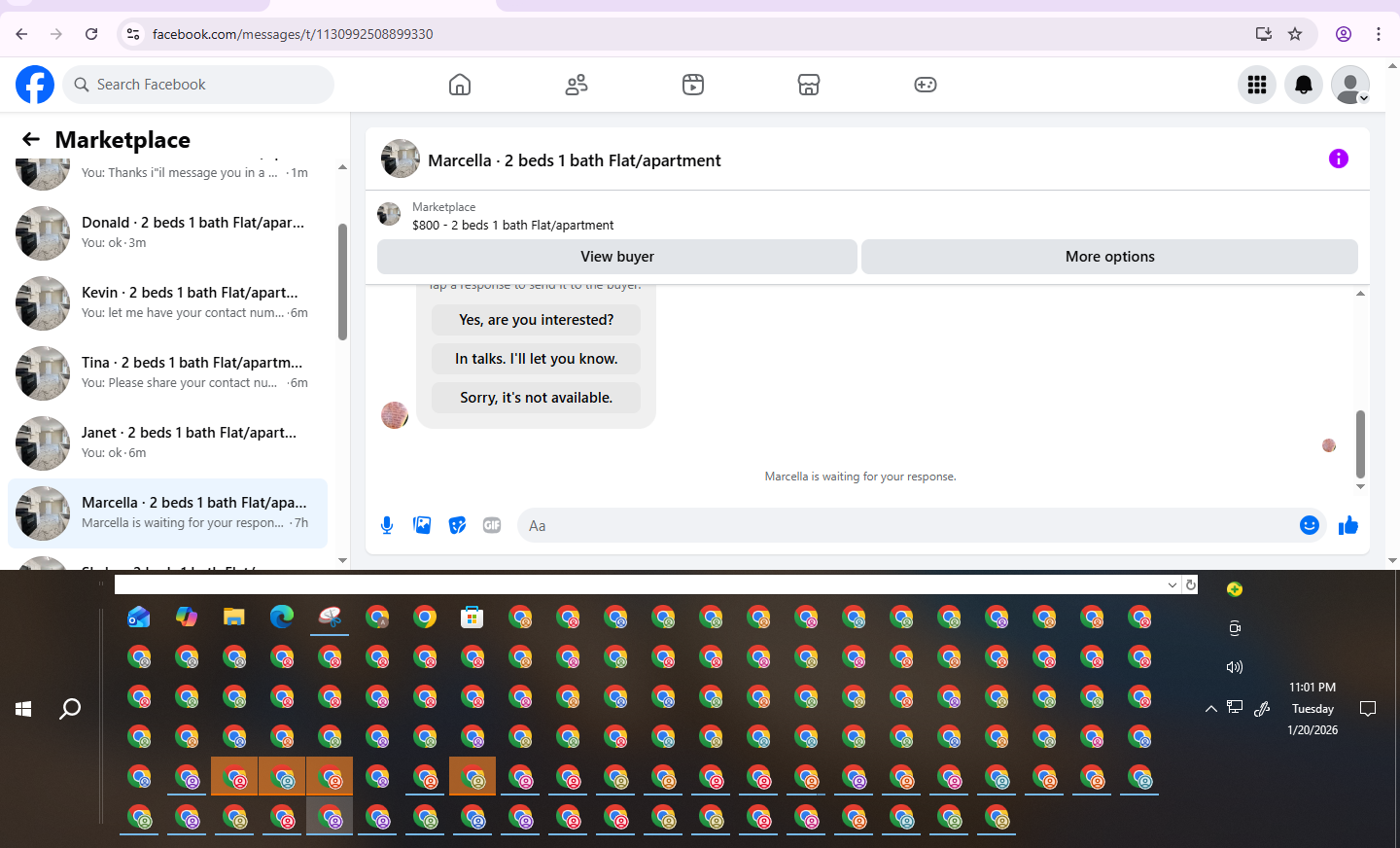Choose a sticker icon
Screen dimensions: 1400x848
[457, 525]
